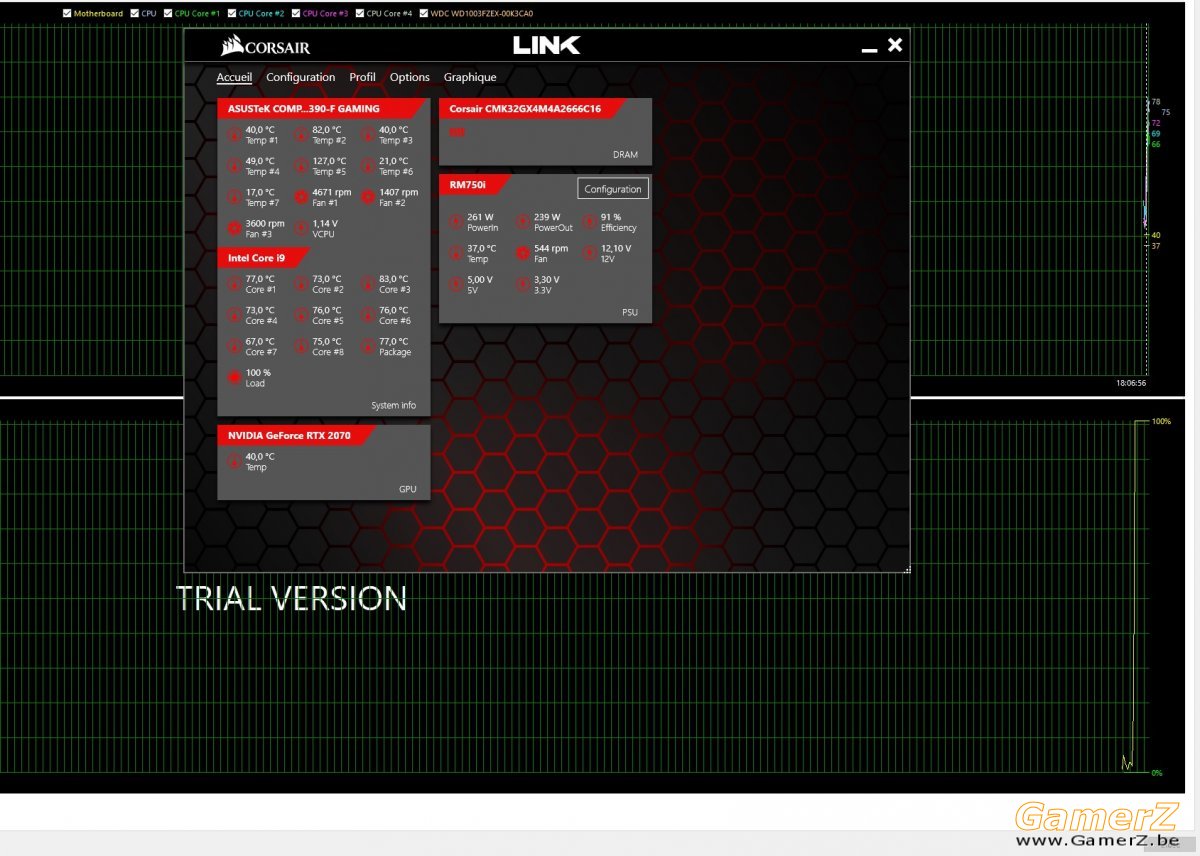Click the 12V rail icon
The height and width of the screenshot is (856, 1200).
(590, 253)
